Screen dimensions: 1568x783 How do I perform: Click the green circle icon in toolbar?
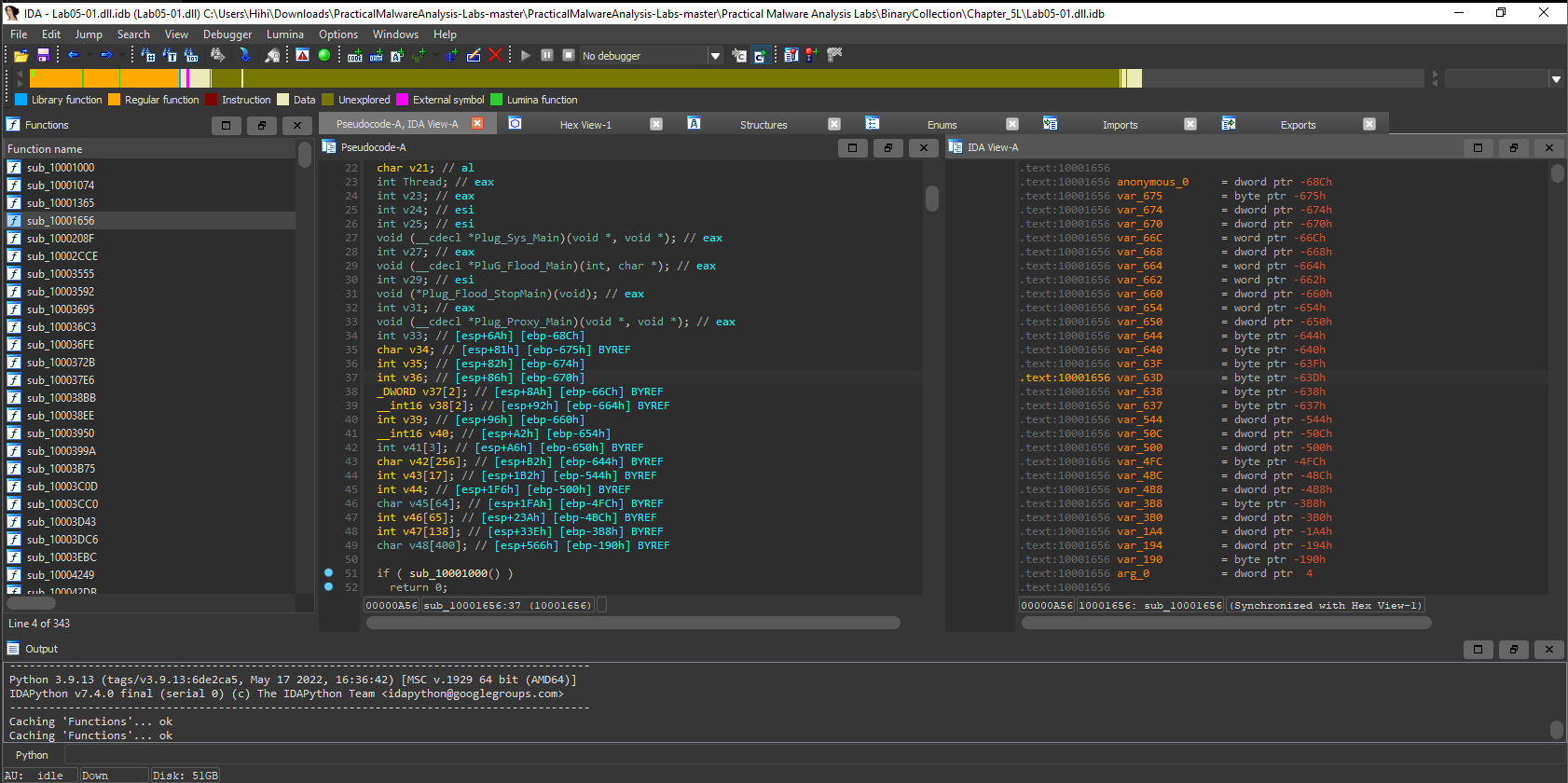(x=324, y=56)
